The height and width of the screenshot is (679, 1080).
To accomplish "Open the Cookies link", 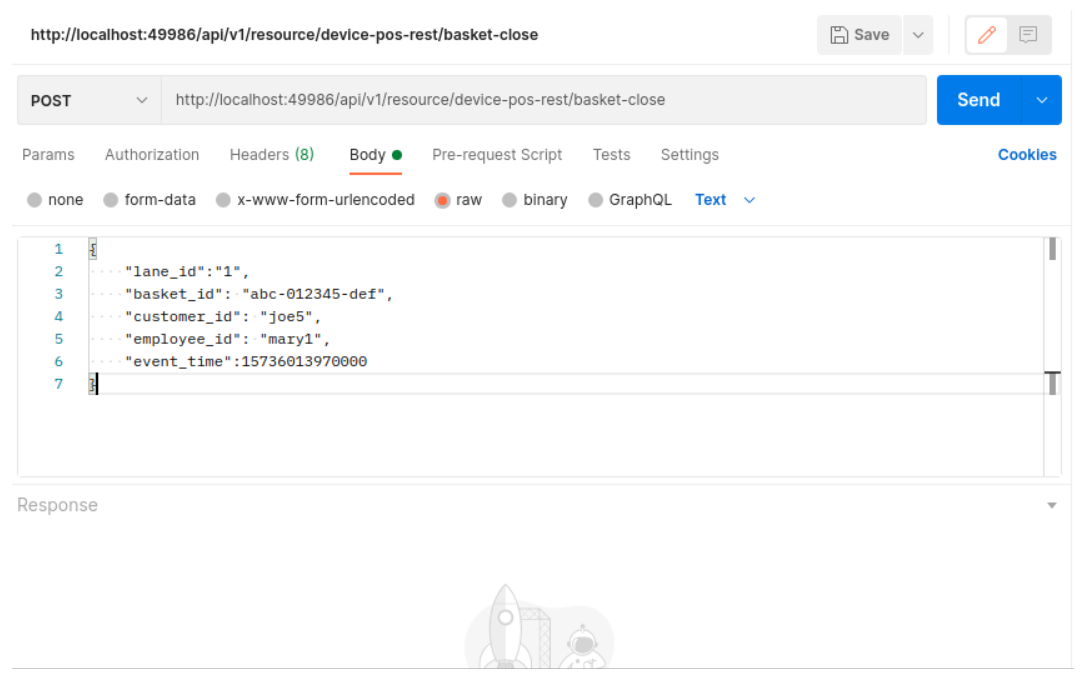I will point(1027,155).
